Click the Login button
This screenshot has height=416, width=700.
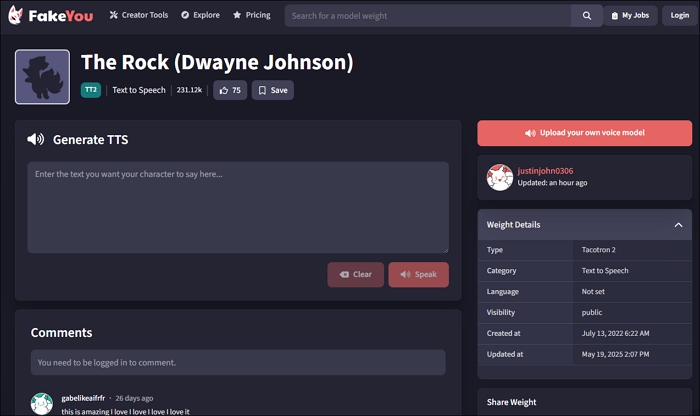coord(679,16)
